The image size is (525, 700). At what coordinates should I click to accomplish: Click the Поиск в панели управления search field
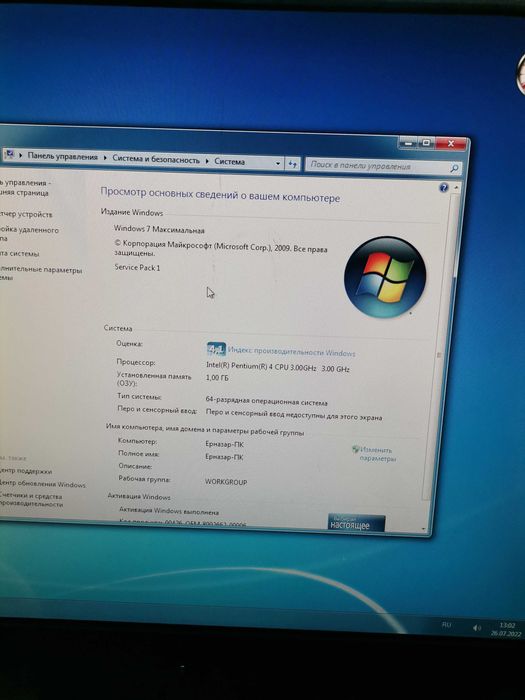pyautogui.click(x=377, y=166)
